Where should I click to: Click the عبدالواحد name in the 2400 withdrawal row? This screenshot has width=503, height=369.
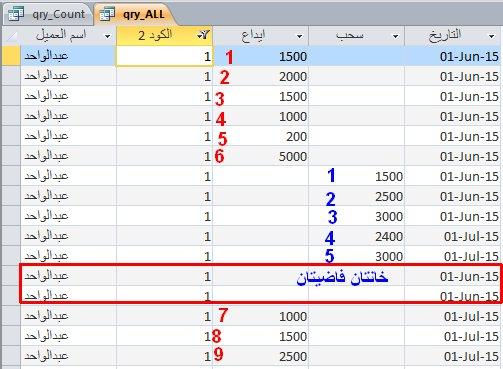46,236
